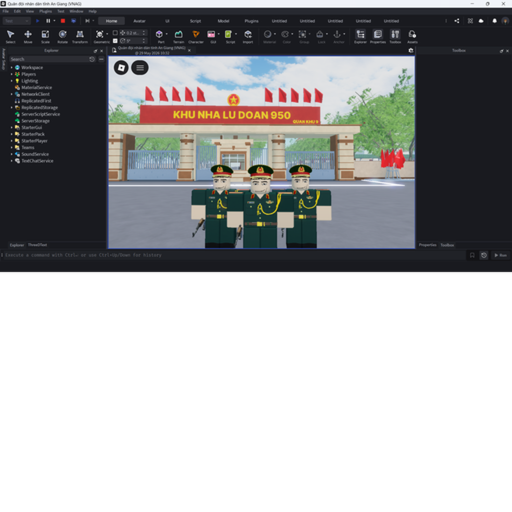Toggle the rotate snapping checkbox
The image size is (512, 512).
pyautogui.click(x=115, y=41)
